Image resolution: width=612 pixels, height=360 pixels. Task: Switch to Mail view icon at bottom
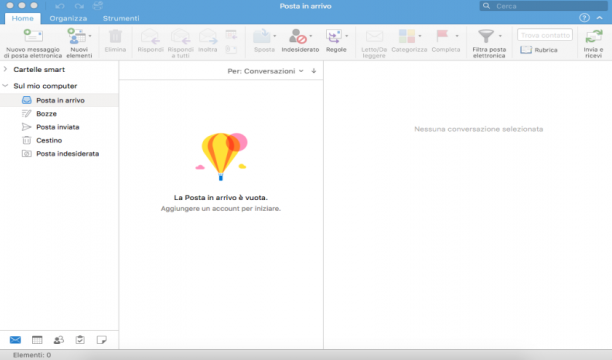pos(15,340)
